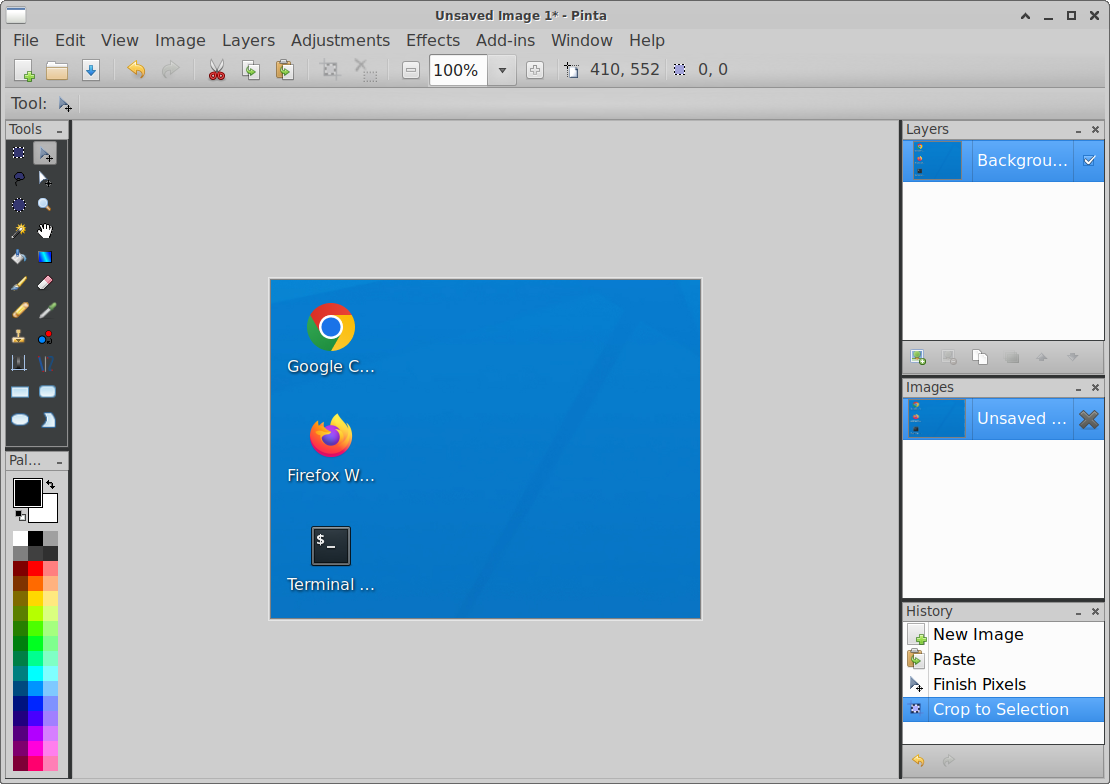
Task: Select the Ellipse Select tool
Action: [x=19, y=205]
